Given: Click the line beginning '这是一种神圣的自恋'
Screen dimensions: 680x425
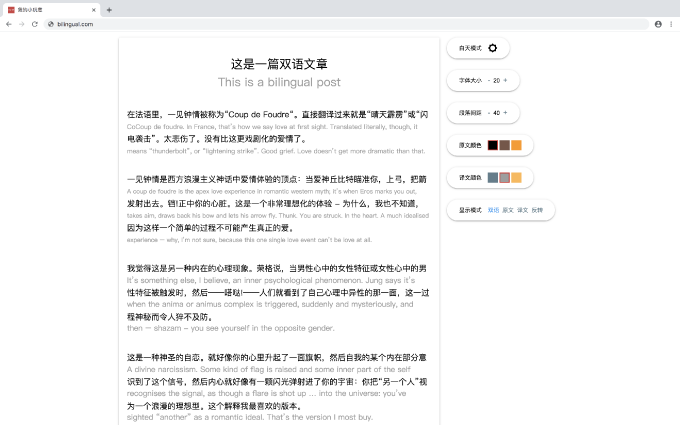Looking at the screenshot, I should pos(277,358).
